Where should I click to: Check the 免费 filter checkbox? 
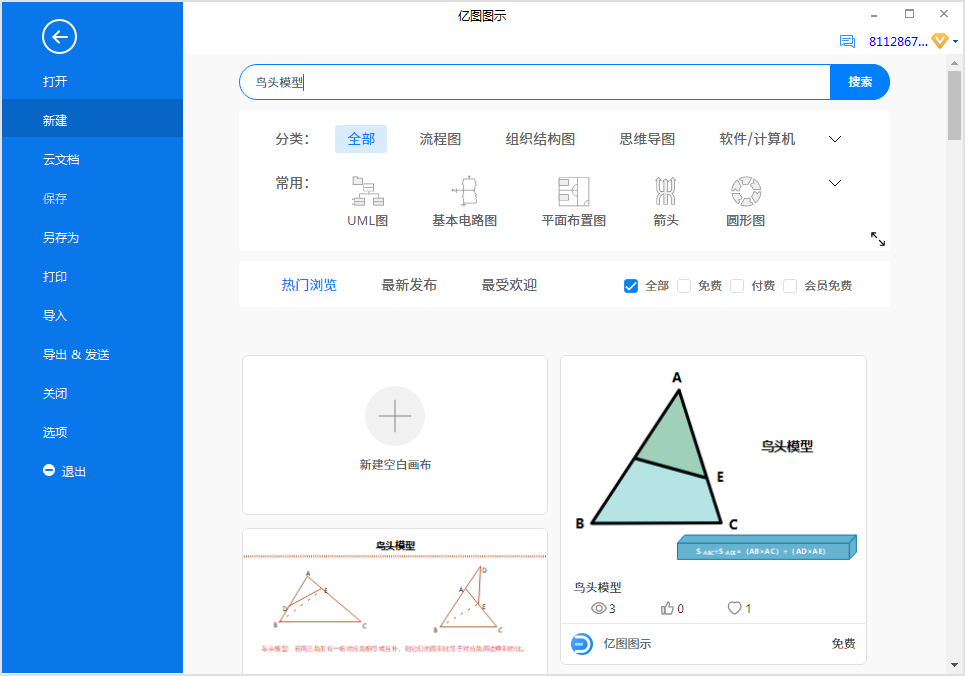(x=684, y=286)
